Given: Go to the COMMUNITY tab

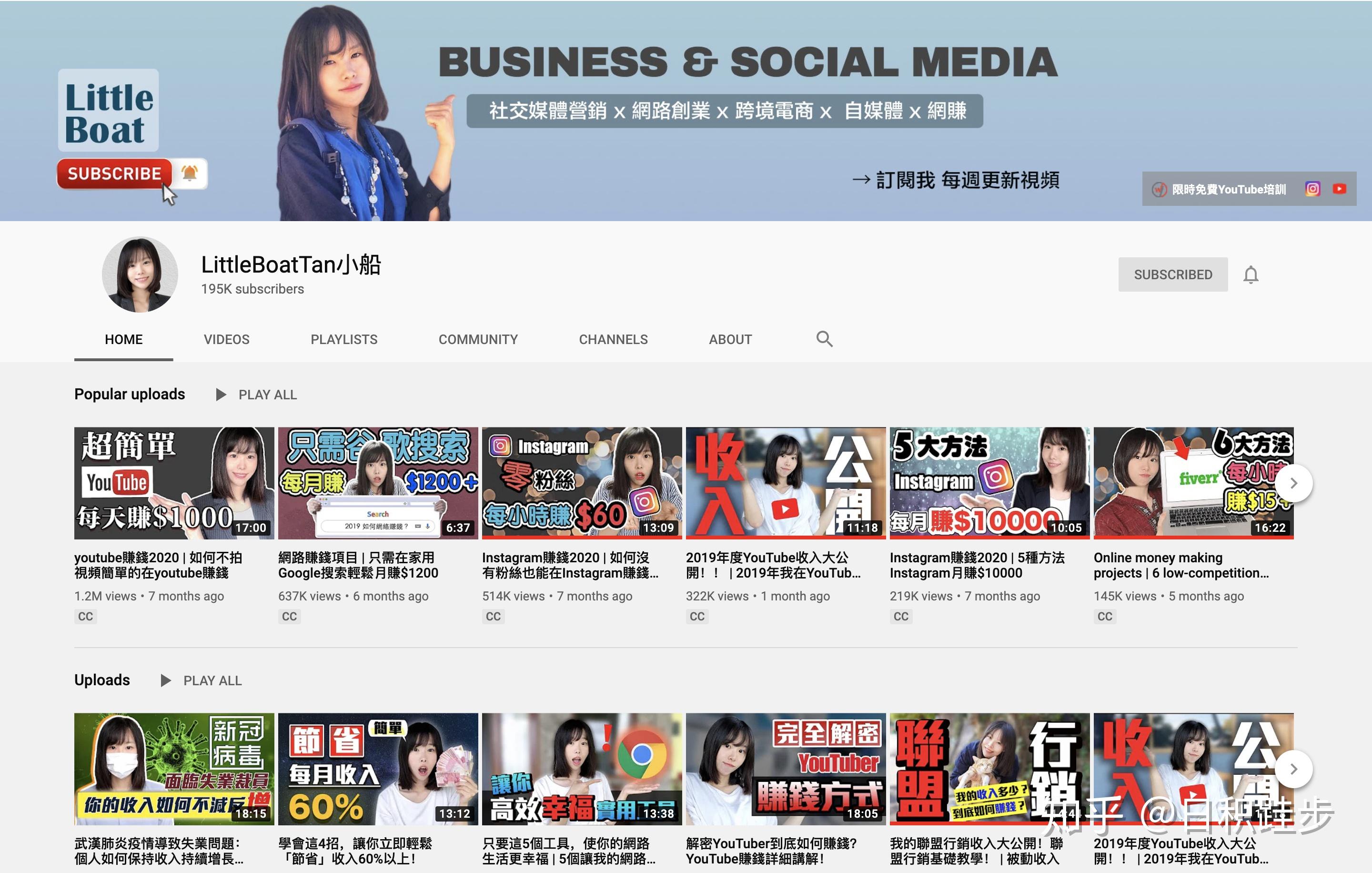Looking at the screenshot, I should (478, 340).
